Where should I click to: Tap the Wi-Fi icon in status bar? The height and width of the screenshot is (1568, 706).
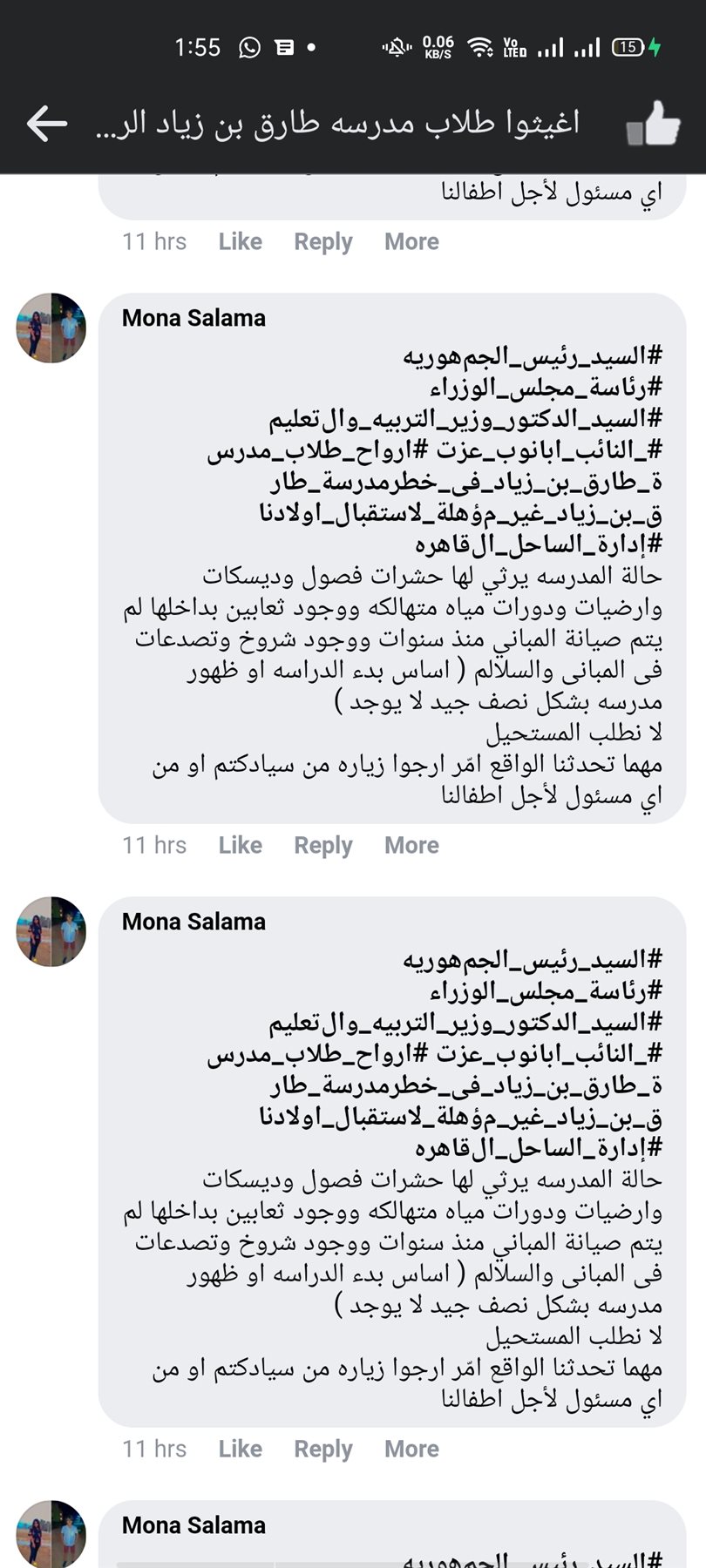coord(479,47)
